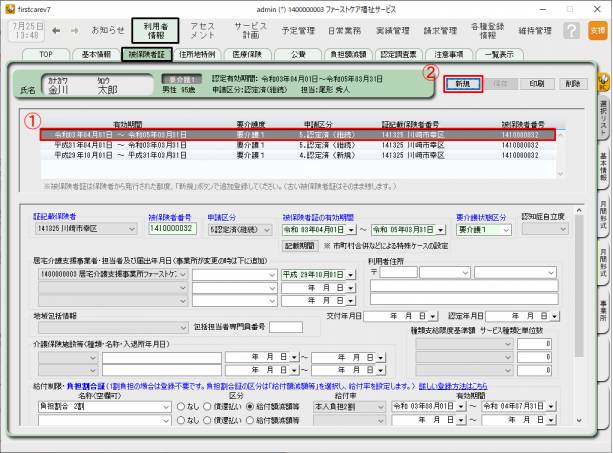Click the form area vertical scrollbar
Screen dimensions: 613x453
[578, 300]
